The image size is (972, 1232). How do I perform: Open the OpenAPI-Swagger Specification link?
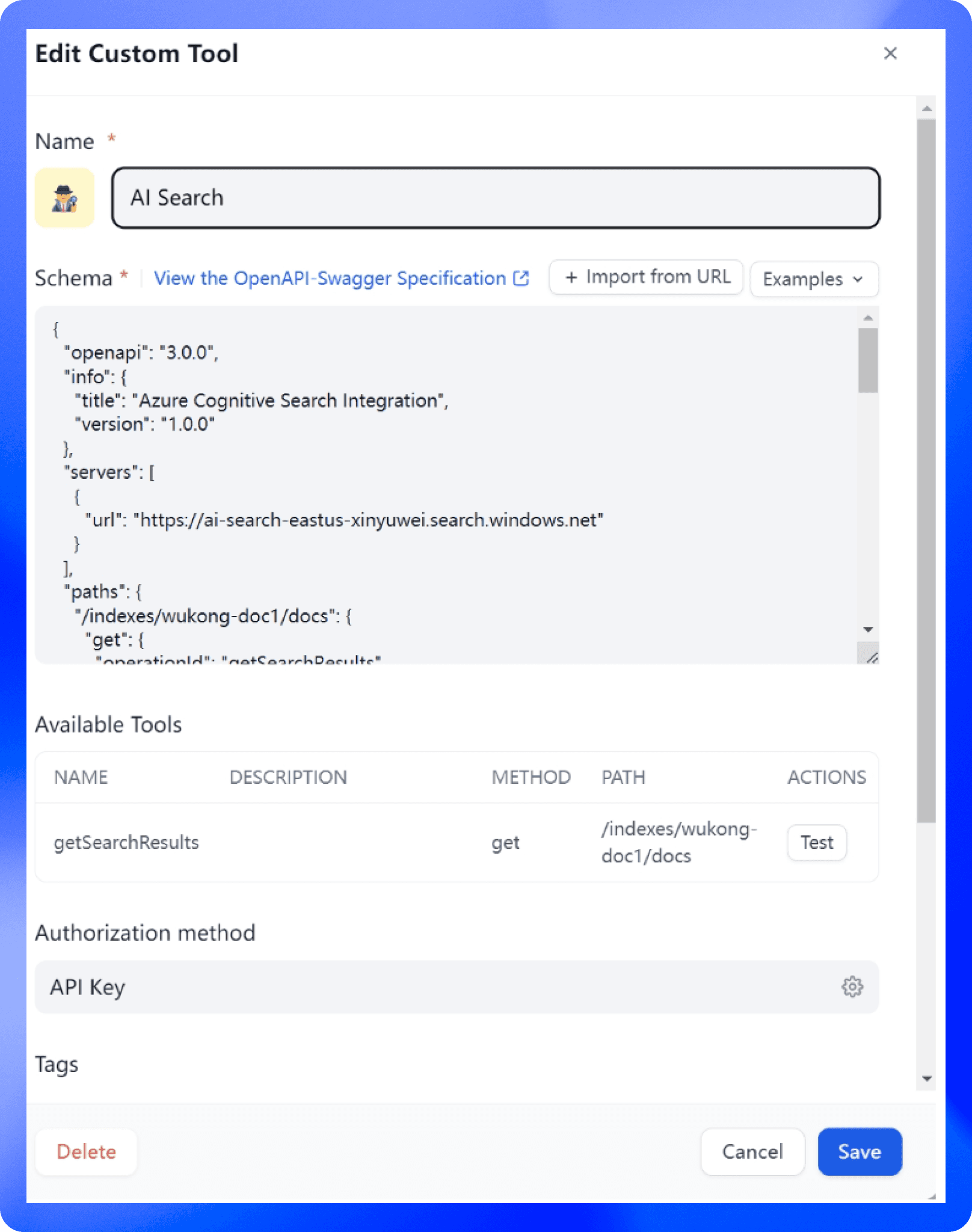click(330, 278)
